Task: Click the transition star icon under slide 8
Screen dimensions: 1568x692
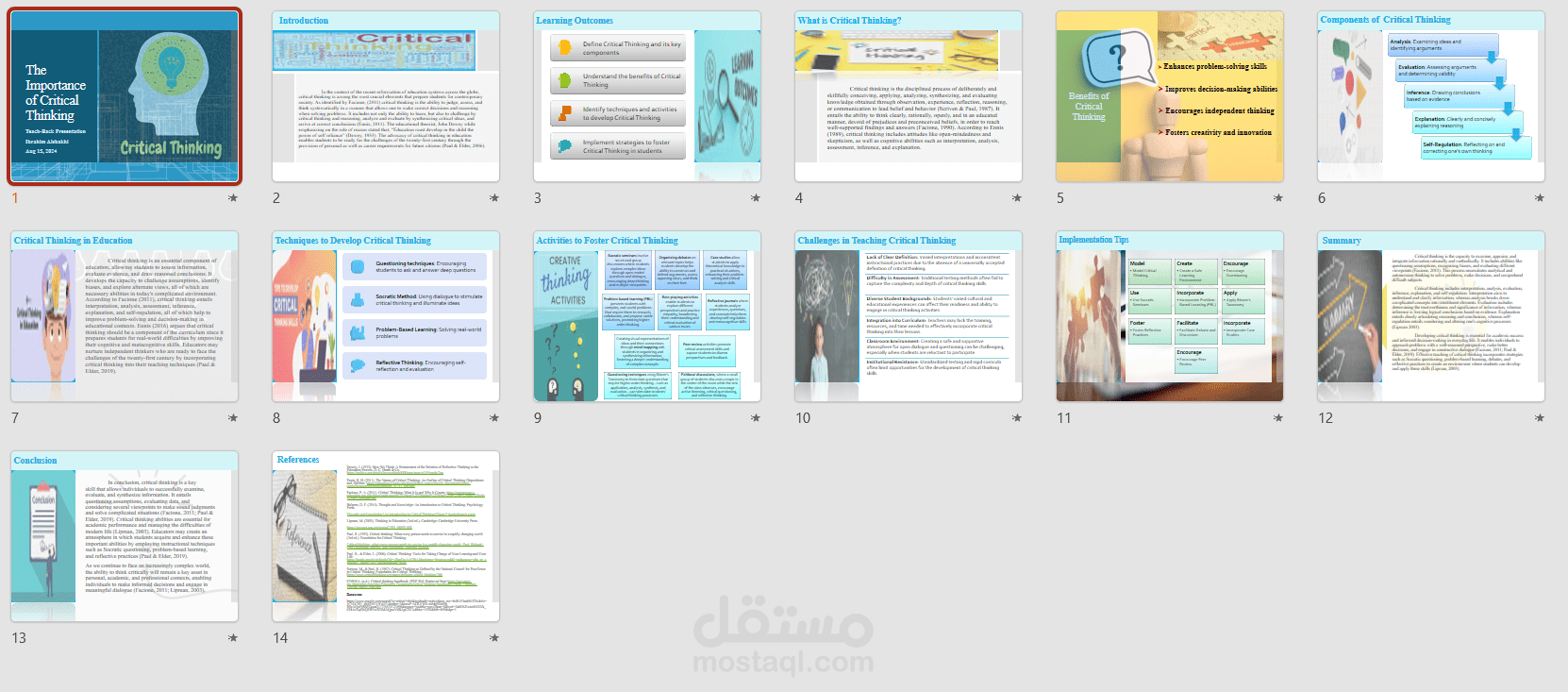Action: (494, 418)
